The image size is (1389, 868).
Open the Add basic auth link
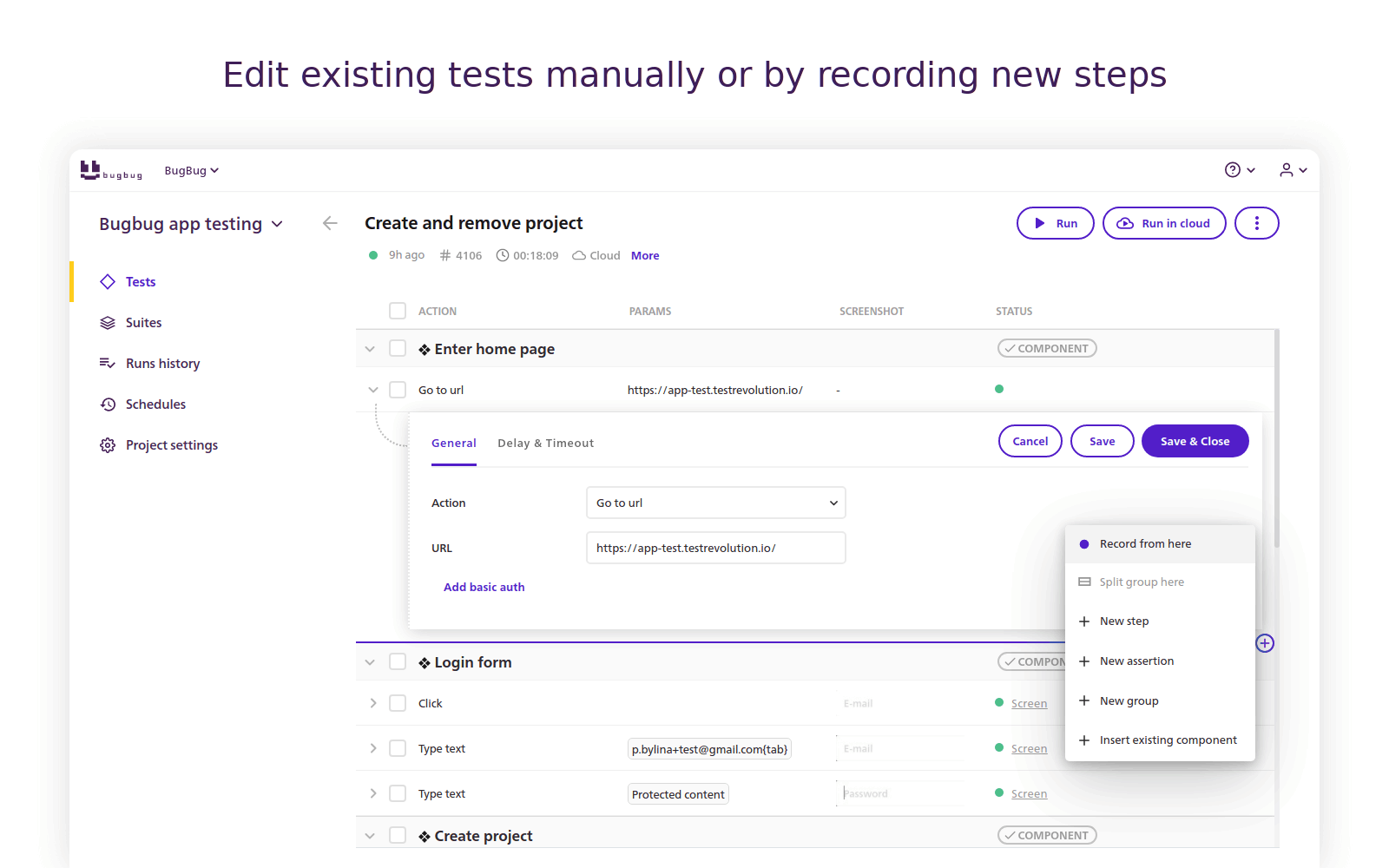(x=484, y=587)
